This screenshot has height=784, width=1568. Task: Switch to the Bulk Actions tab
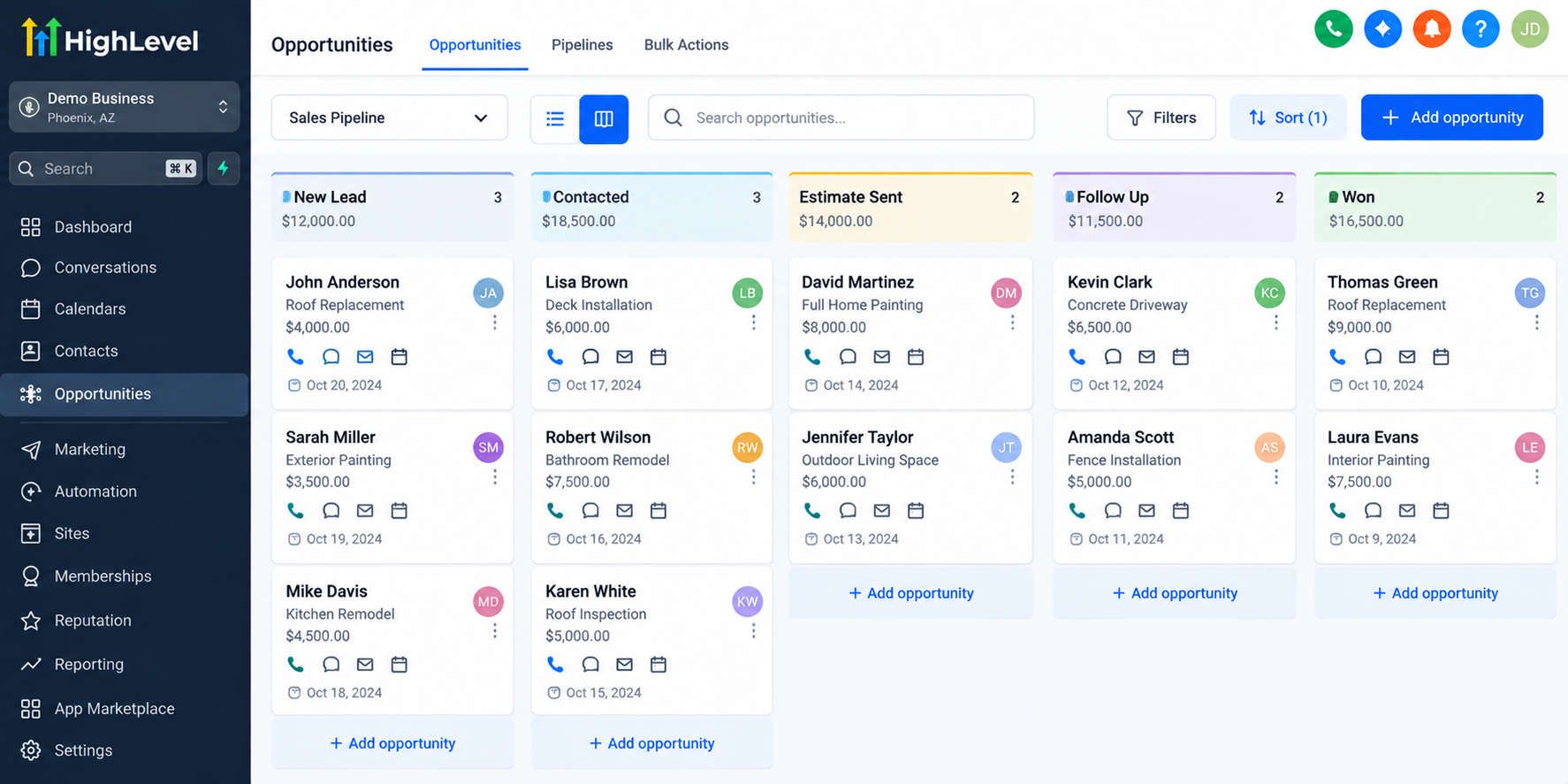[686, 45]
